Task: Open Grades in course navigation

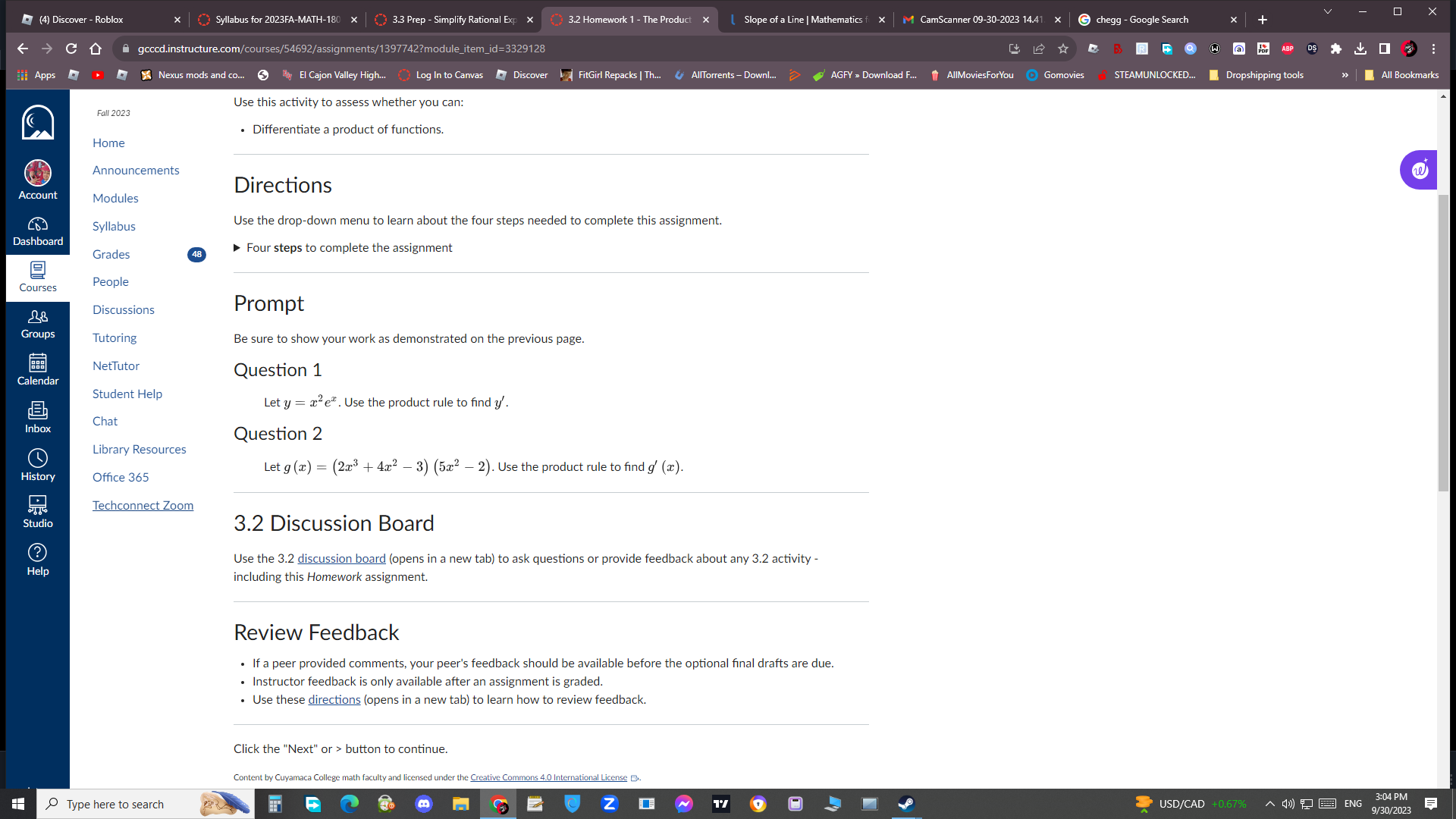Action: point(111,254)
